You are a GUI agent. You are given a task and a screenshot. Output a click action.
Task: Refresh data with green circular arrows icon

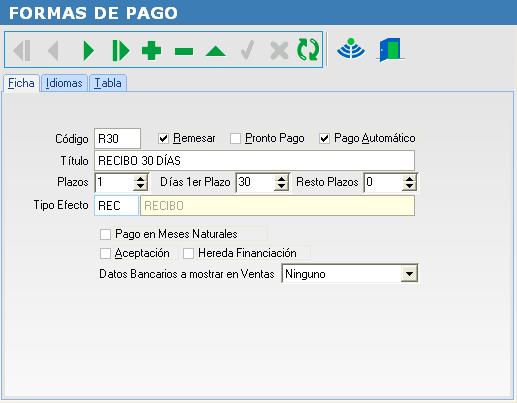coord(308,50)
